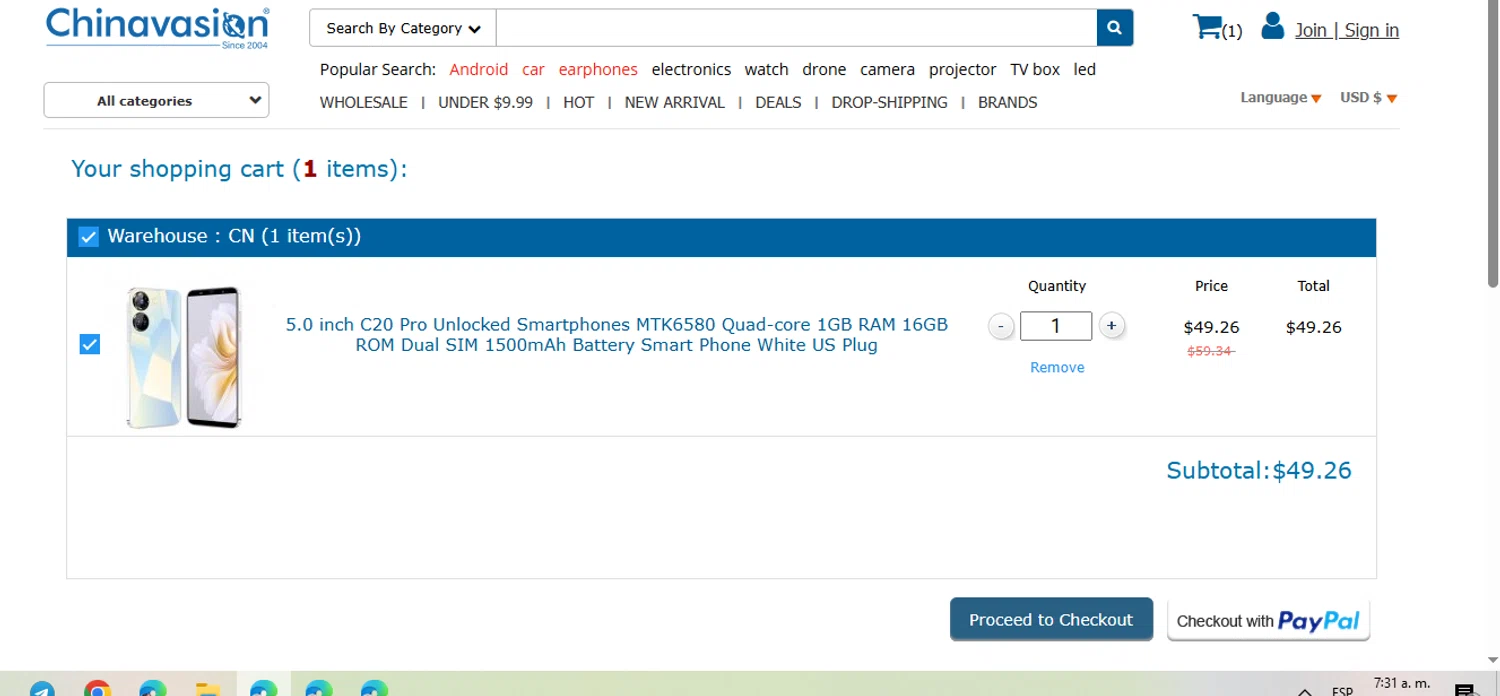The image size is (1500, 696).
Task: Remove the smartphone from cart
Action: (x=1057, y=367)
